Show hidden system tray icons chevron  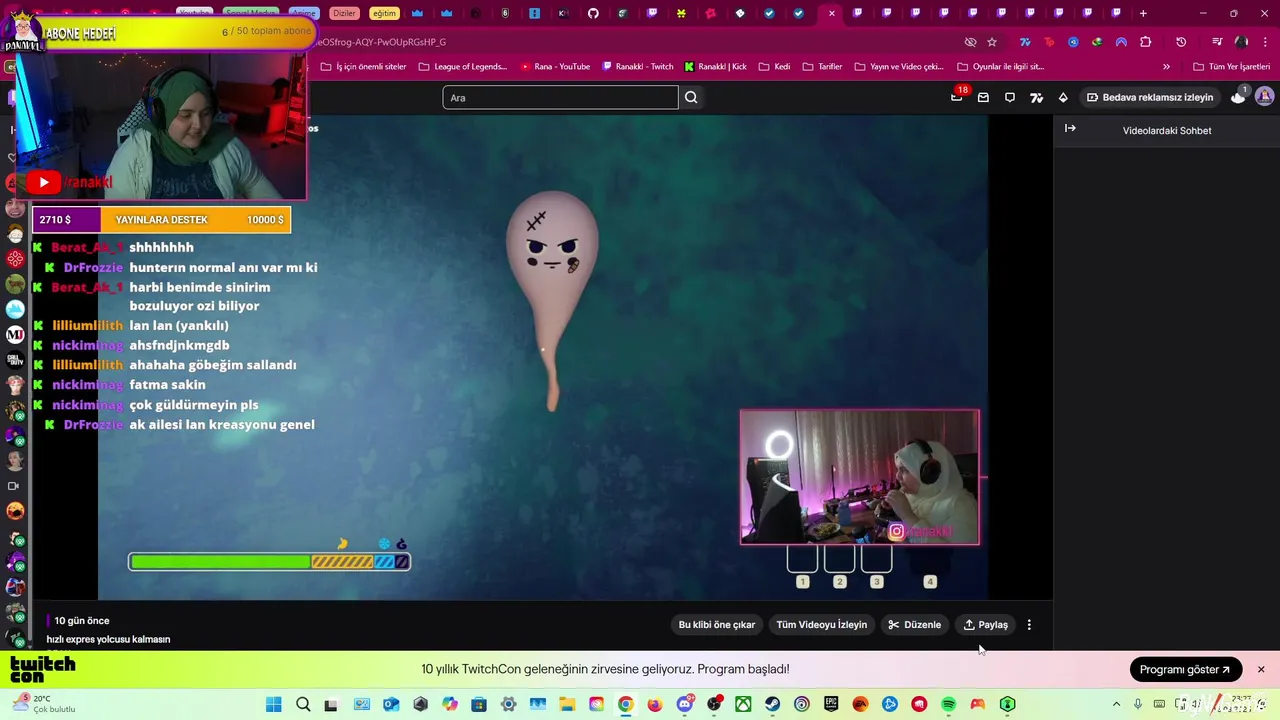(x=1116, y=704)
